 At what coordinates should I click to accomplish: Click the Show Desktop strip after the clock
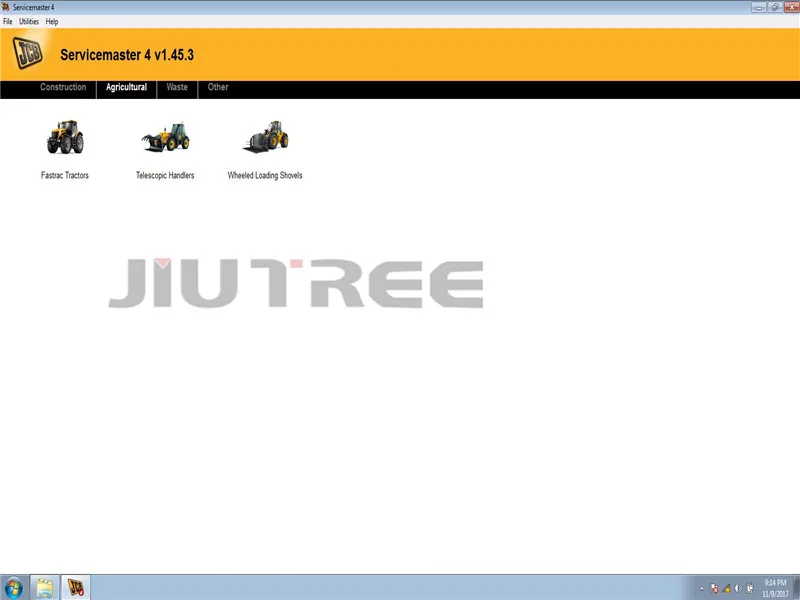[796, 588]
